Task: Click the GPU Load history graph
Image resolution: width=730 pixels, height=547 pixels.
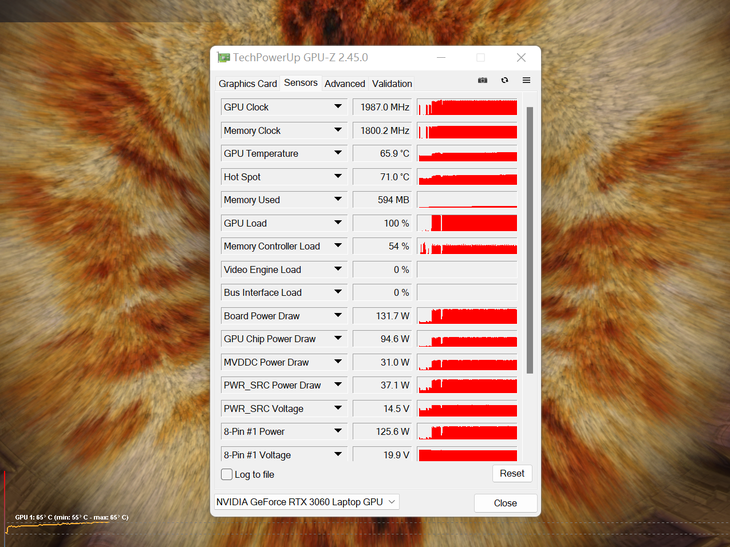Action: [x=467, y=223]
